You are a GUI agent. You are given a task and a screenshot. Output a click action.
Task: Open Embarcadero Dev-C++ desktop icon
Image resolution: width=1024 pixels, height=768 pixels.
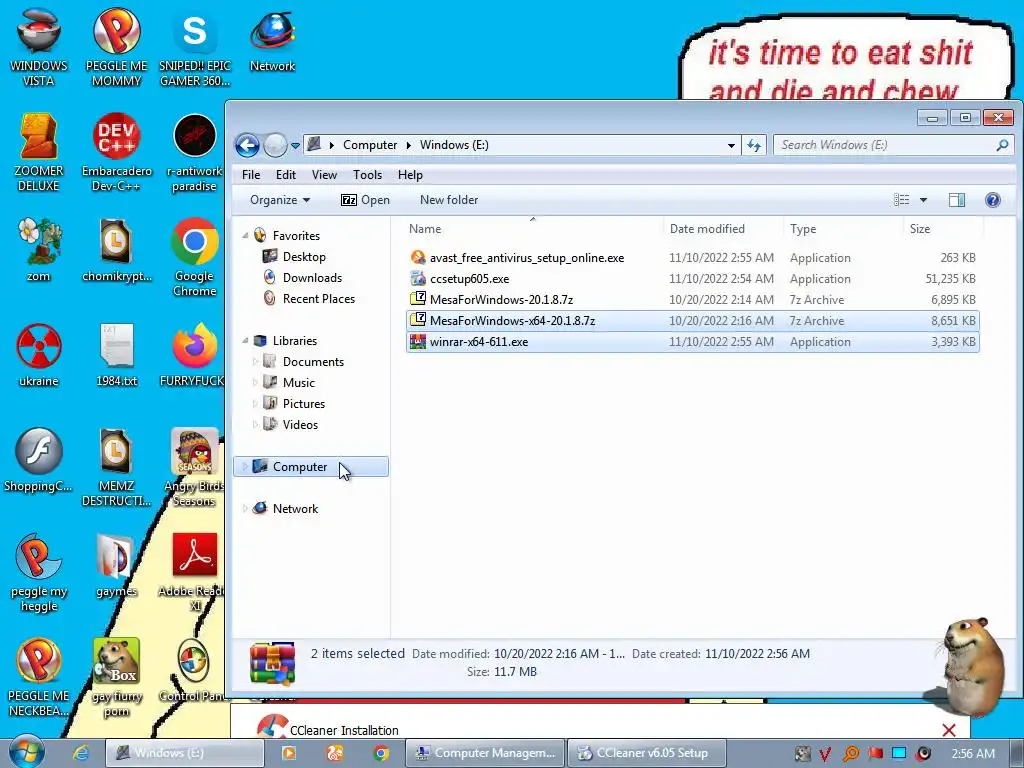coord(116,152)
